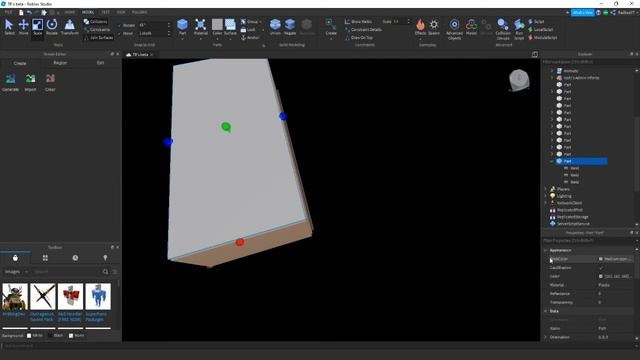Image resolution: width=640 pixels, height=360 pixels.
Task: Insert a LocalScript
Action: pyautogui.click(x=541, y=29)
